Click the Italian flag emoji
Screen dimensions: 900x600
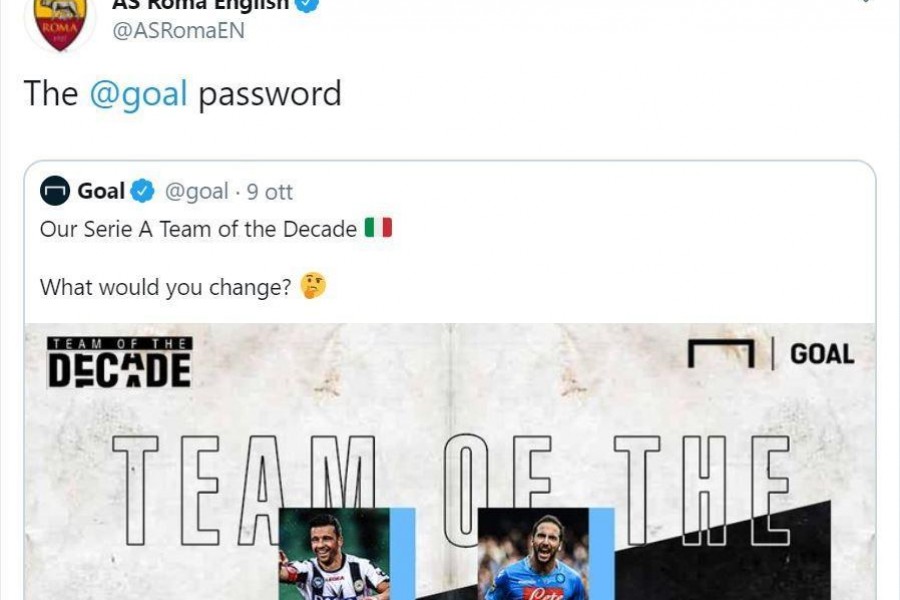(378, 227)
